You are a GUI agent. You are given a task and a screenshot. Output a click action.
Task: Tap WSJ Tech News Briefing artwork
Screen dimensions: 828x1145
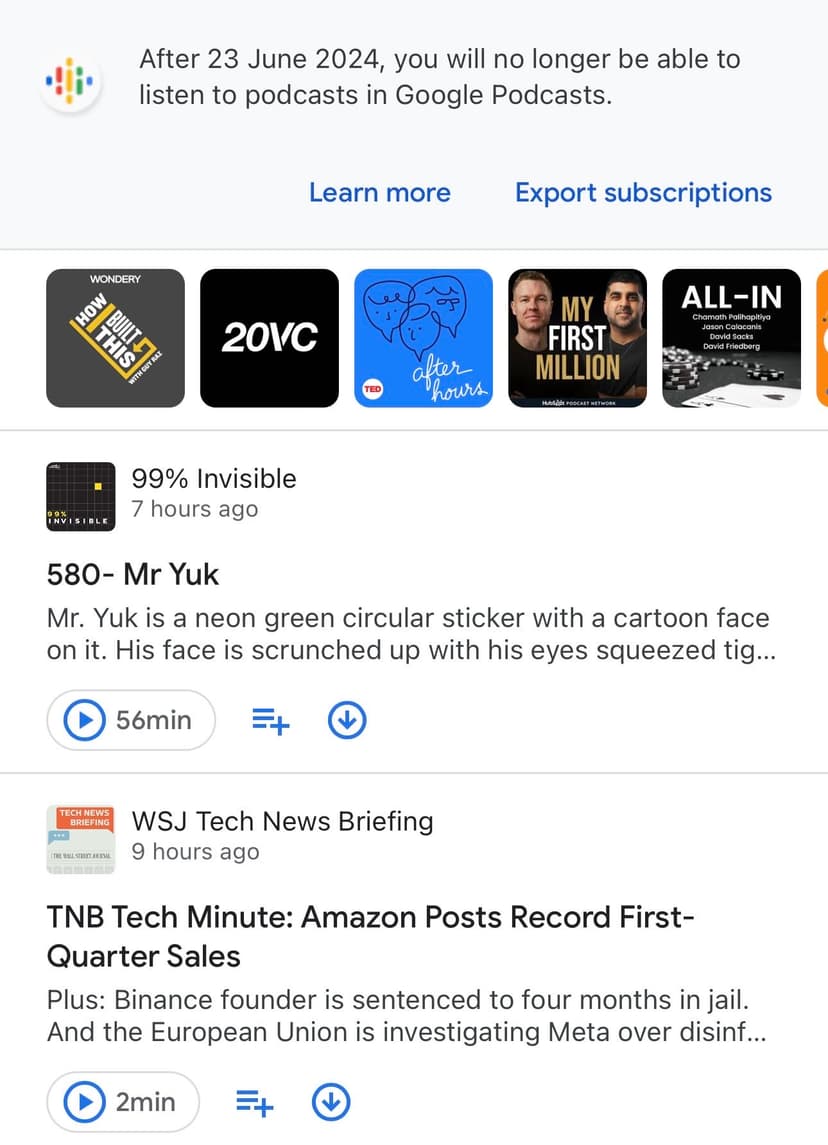click(81, 839)
